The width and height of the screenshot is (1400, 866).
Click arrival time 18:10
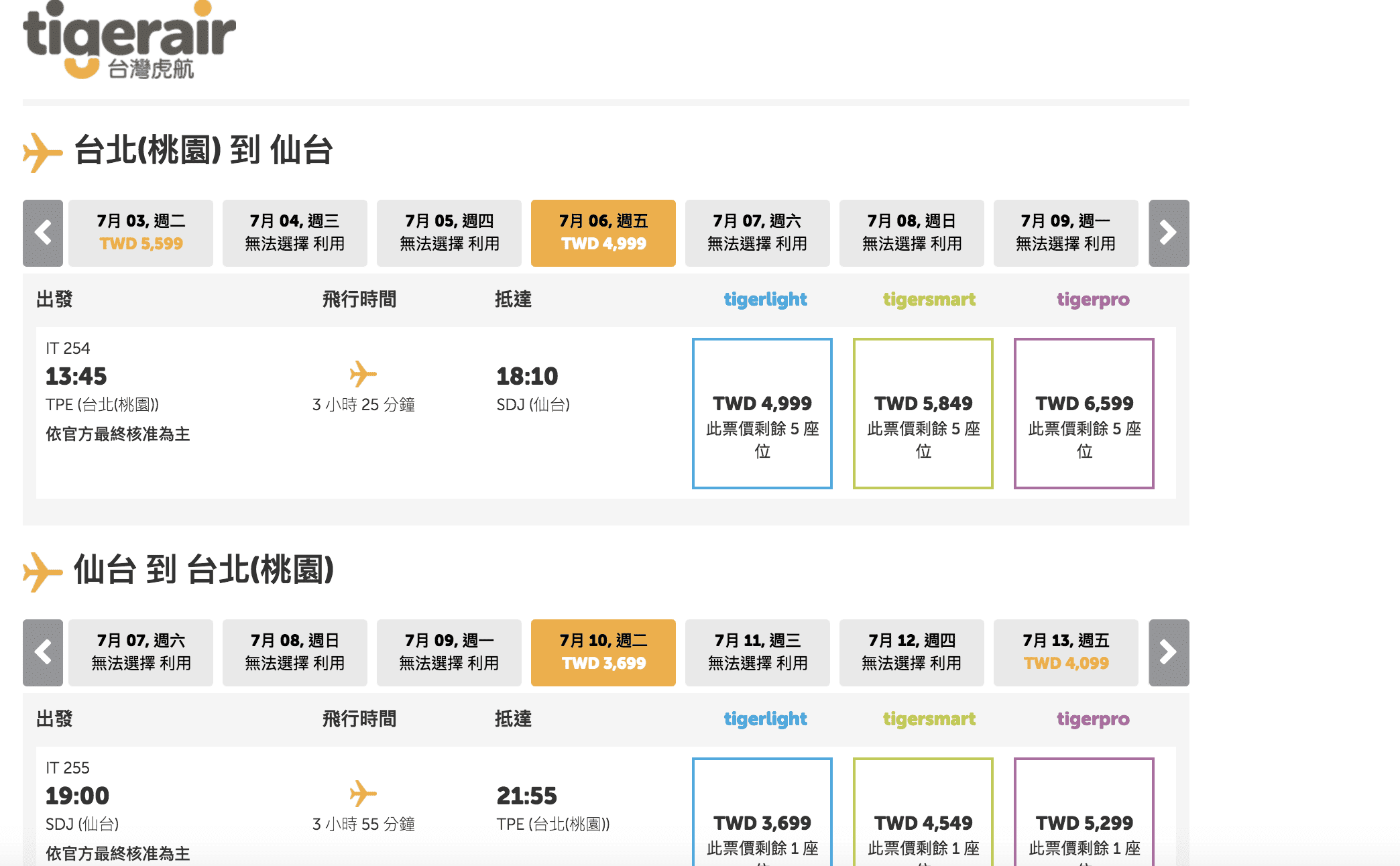(527, 376)
